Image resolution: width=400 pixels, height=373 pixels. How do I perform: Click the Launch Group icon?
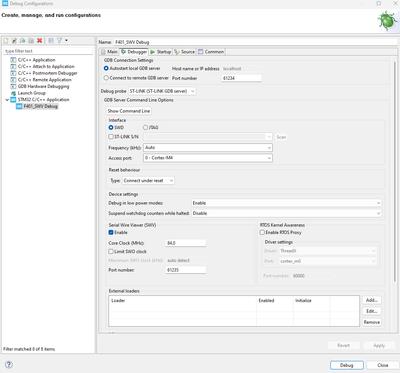[13, 93]
